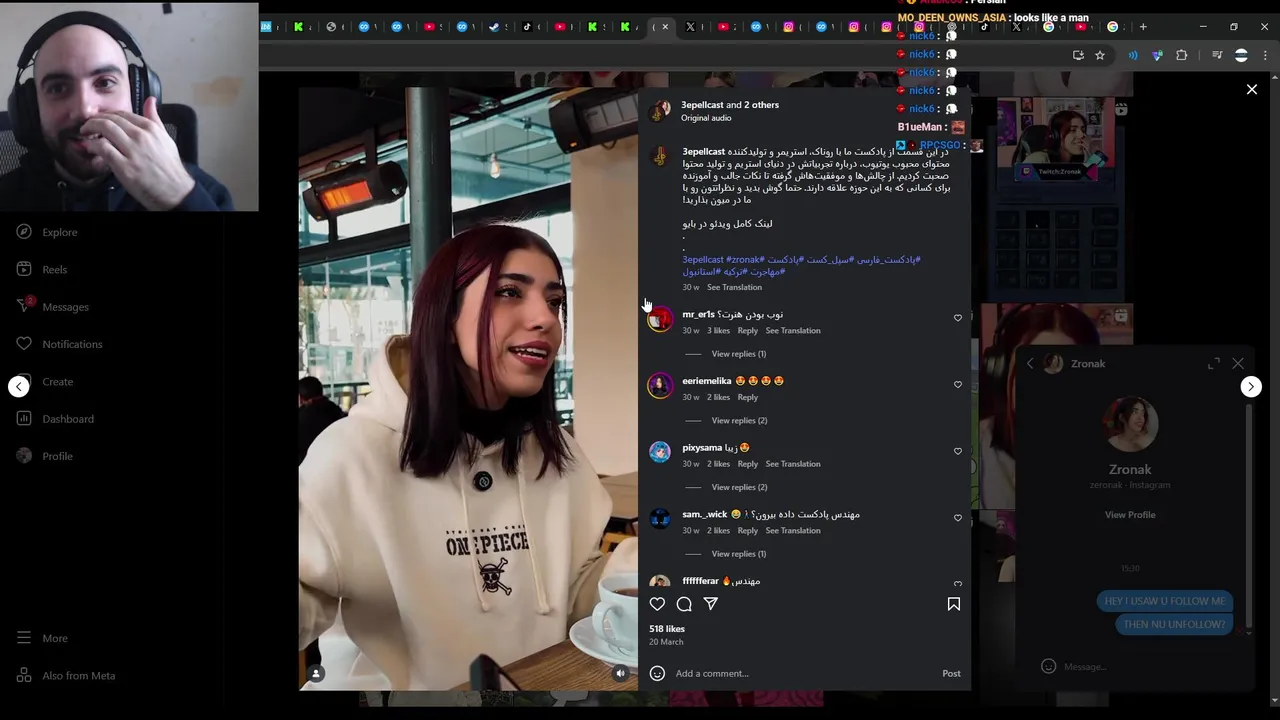Image resolution: width=1280 pixels, height=720 pixels.
Task: Reply to mr_er1s comment
Action: point(748,331)
